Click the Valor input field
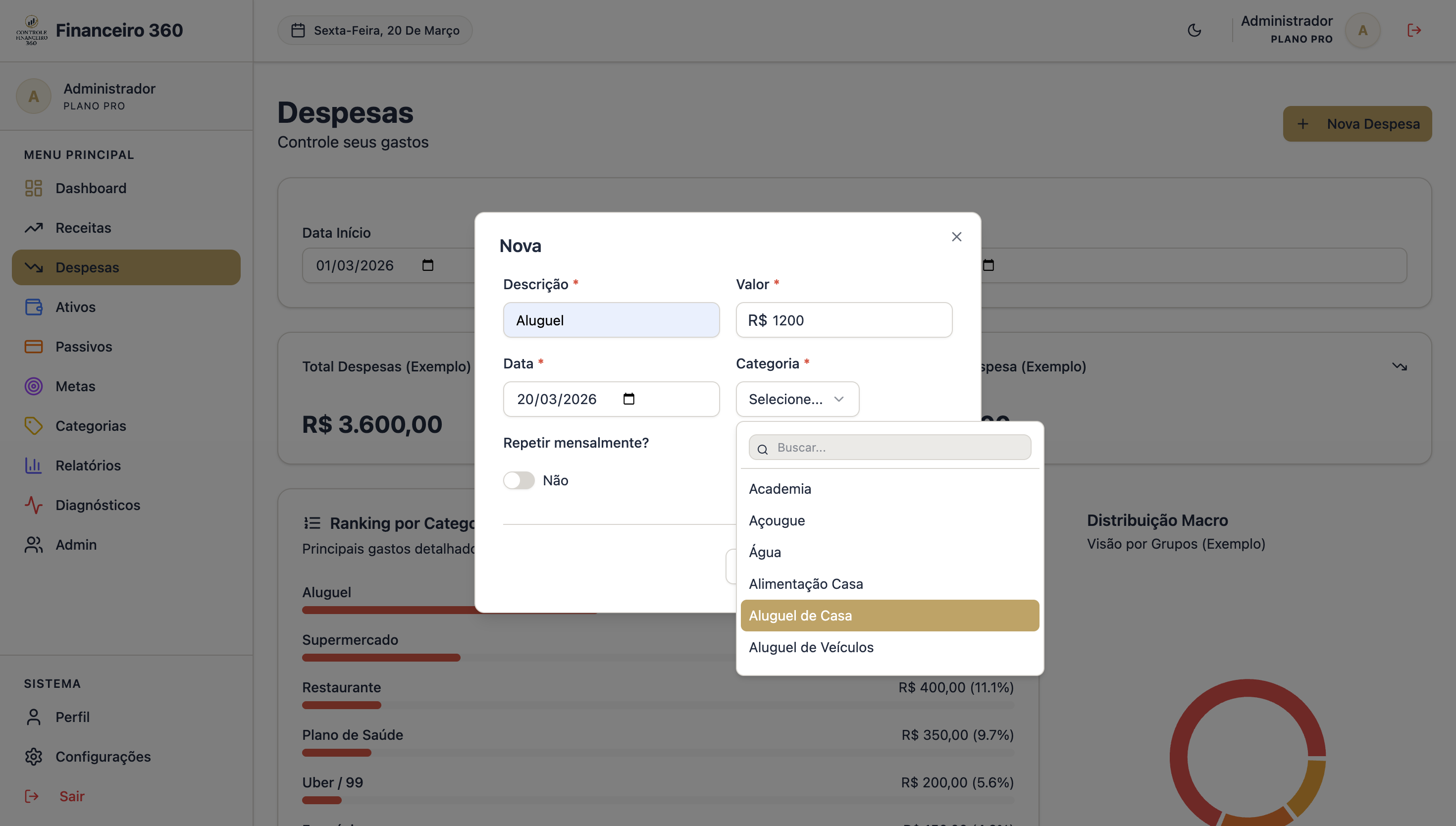The width and height of the screenshot is (1456, 826). tap(843, 320)
